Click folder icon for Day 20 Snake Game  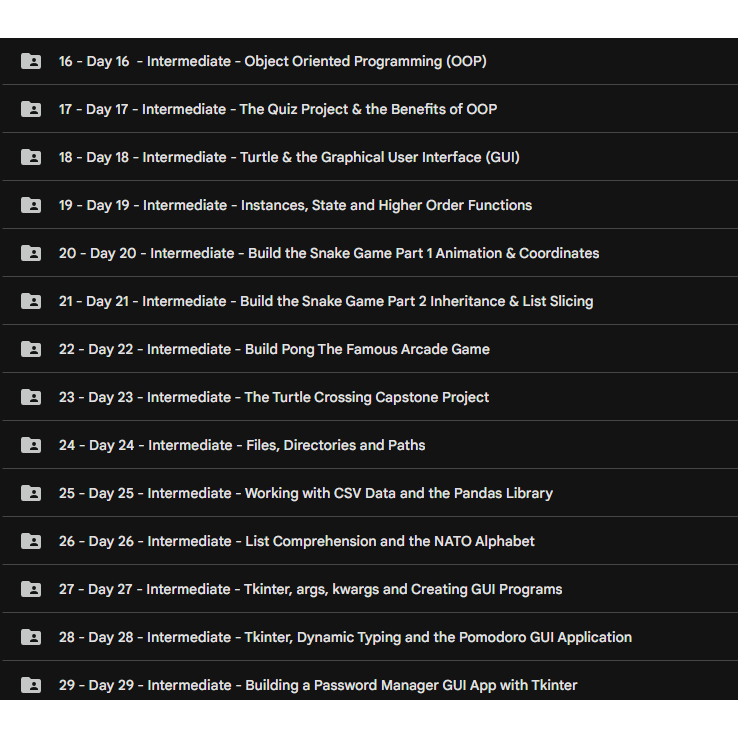tap(31, 253)
